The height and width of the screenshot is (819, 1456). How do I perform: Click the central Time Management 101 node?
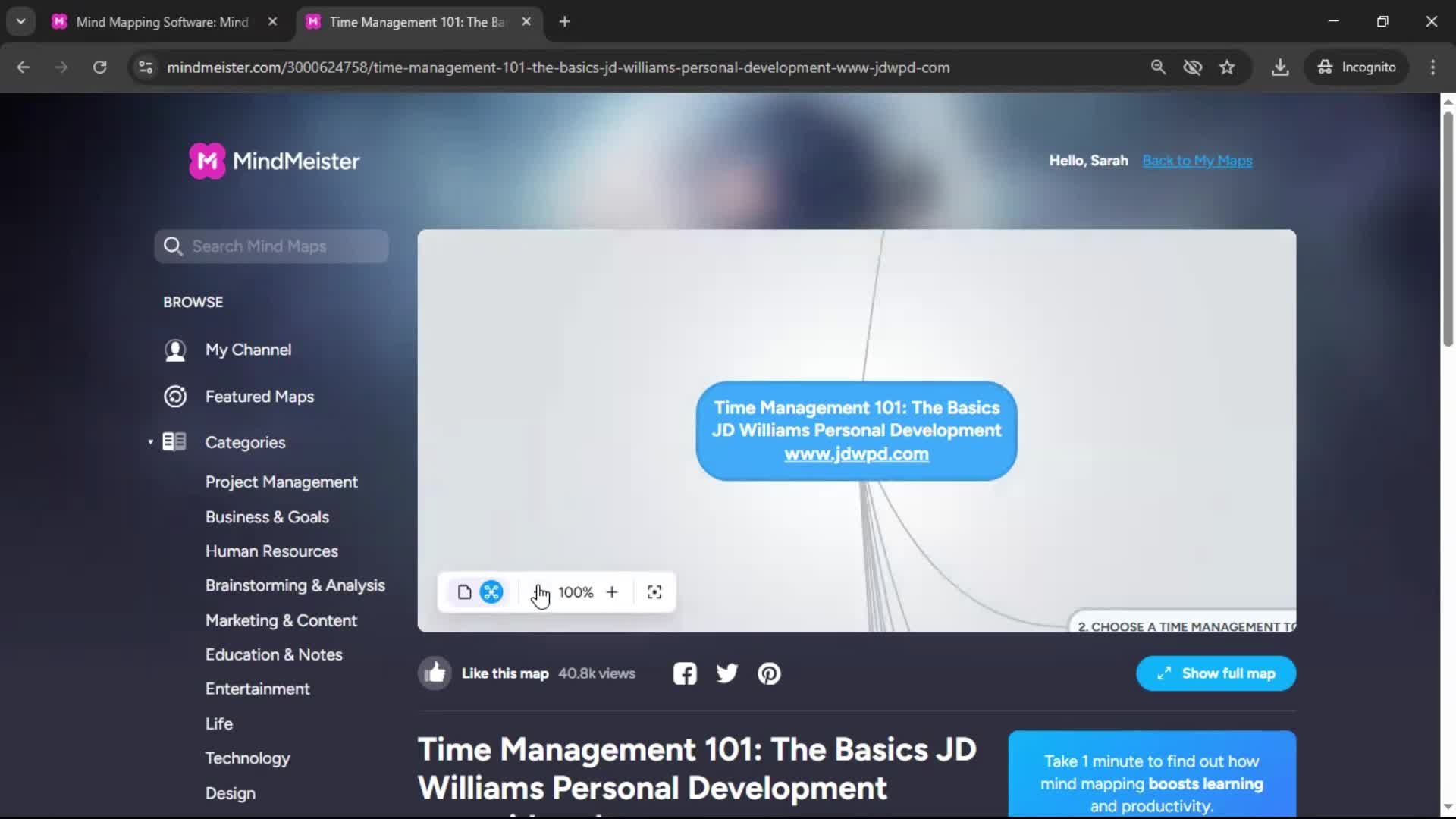coord(856,431)
